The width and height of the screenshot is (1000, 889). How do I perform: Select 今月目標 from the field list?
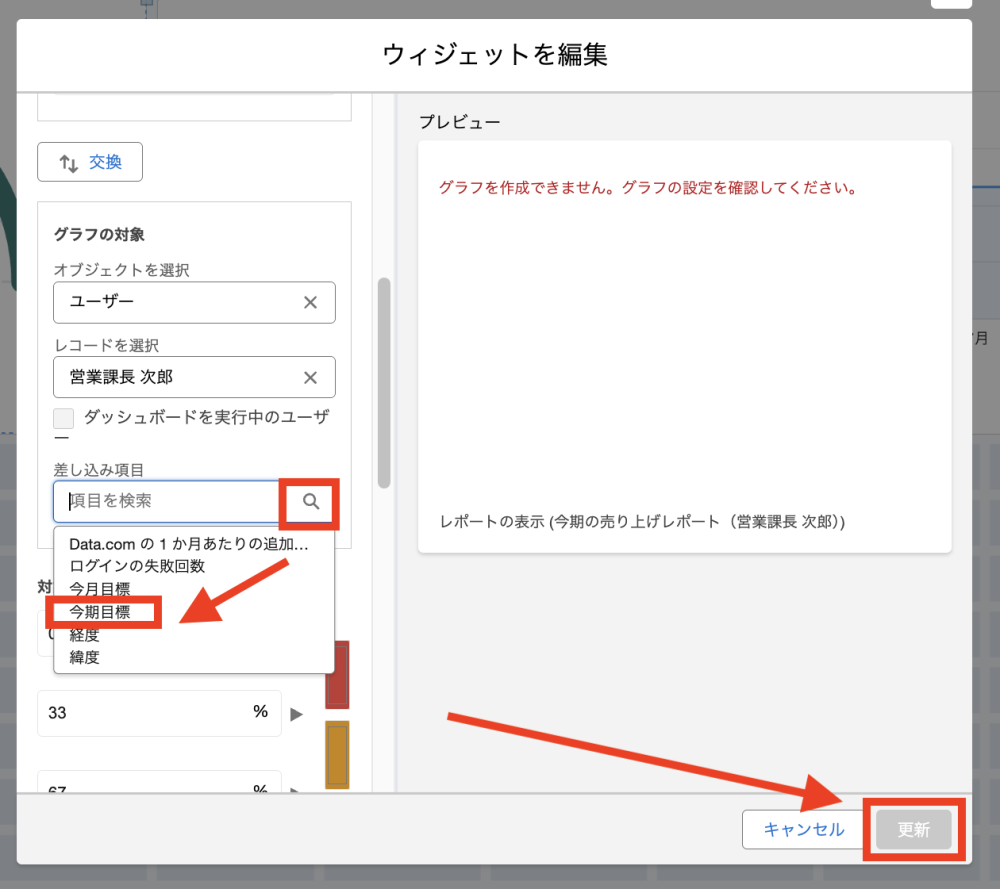pos(100,589)
